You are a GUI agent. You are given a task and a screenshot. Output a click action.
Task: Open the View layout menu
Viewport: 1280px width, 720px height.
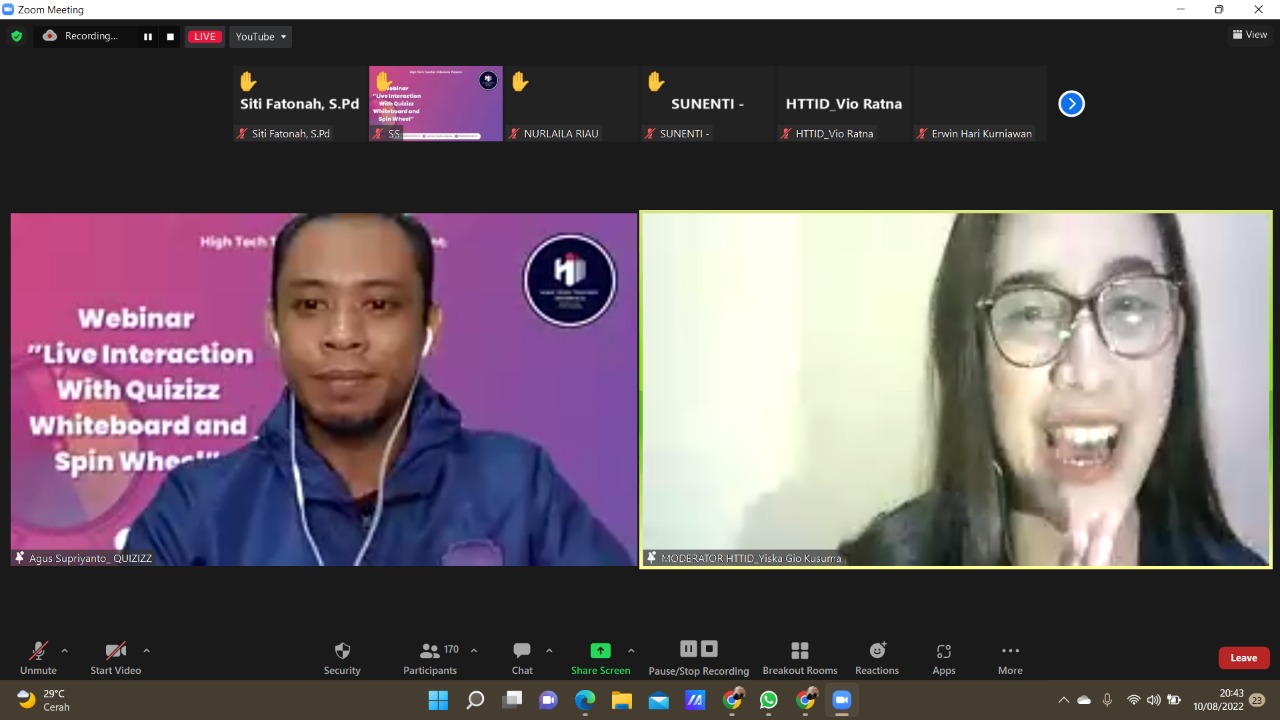coord(1250,35)
